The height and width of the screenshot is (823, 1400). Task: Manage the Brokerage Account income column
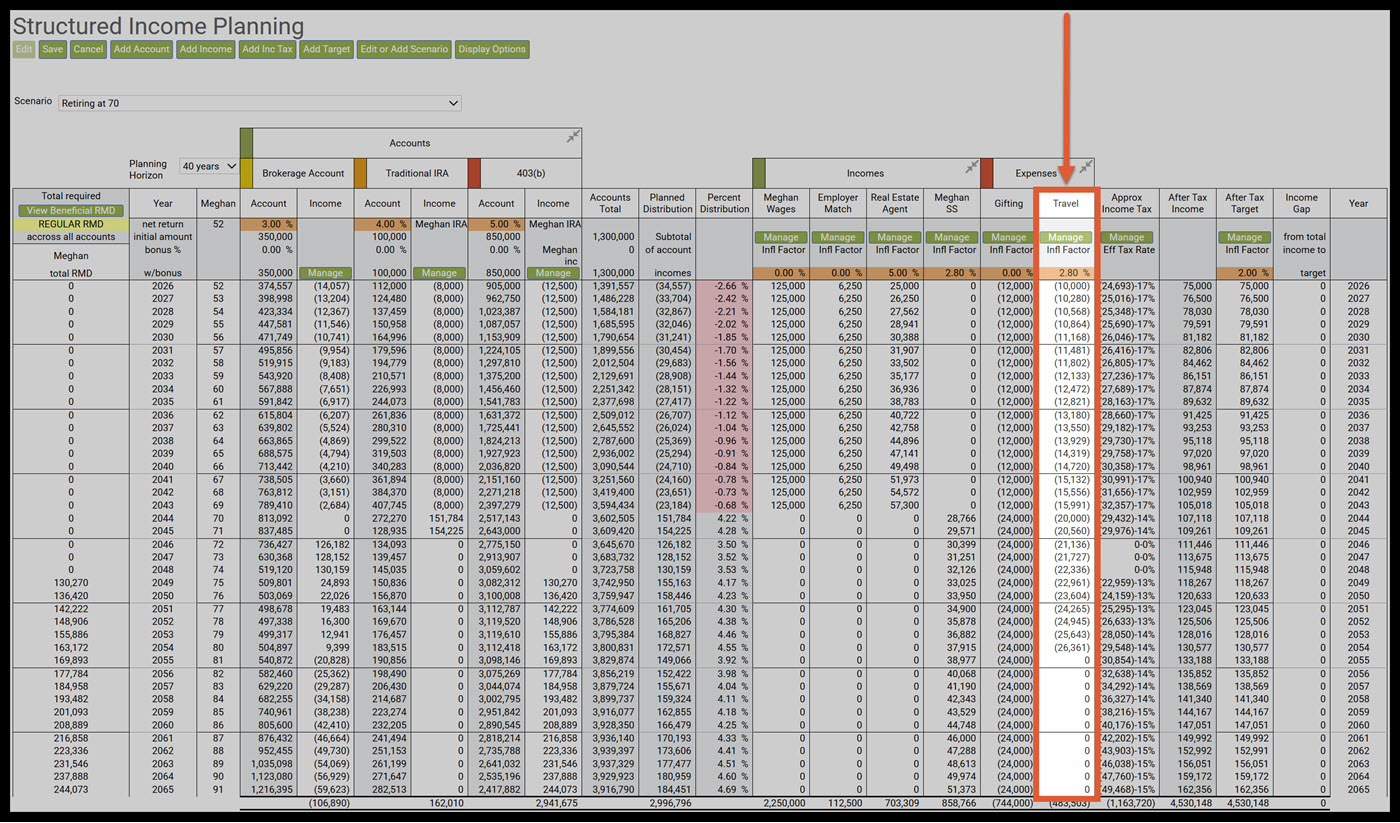click(x=325, y=273)
